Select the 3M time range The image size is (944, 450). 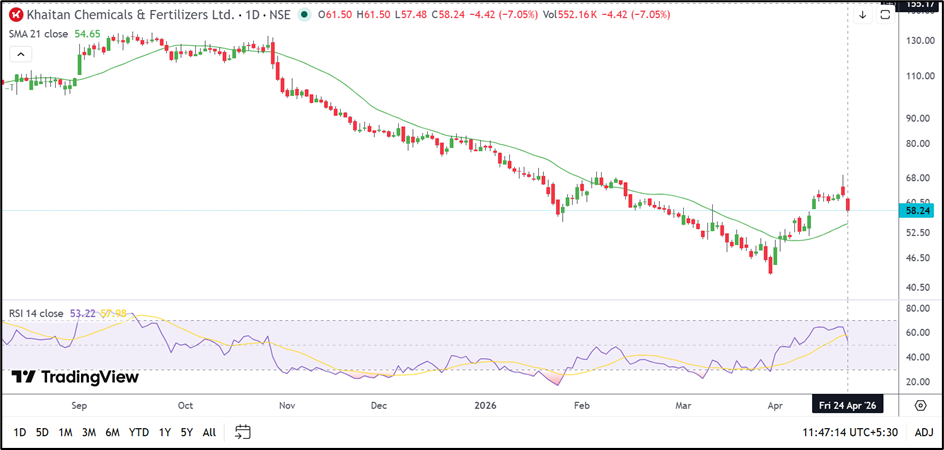(89, 432)
